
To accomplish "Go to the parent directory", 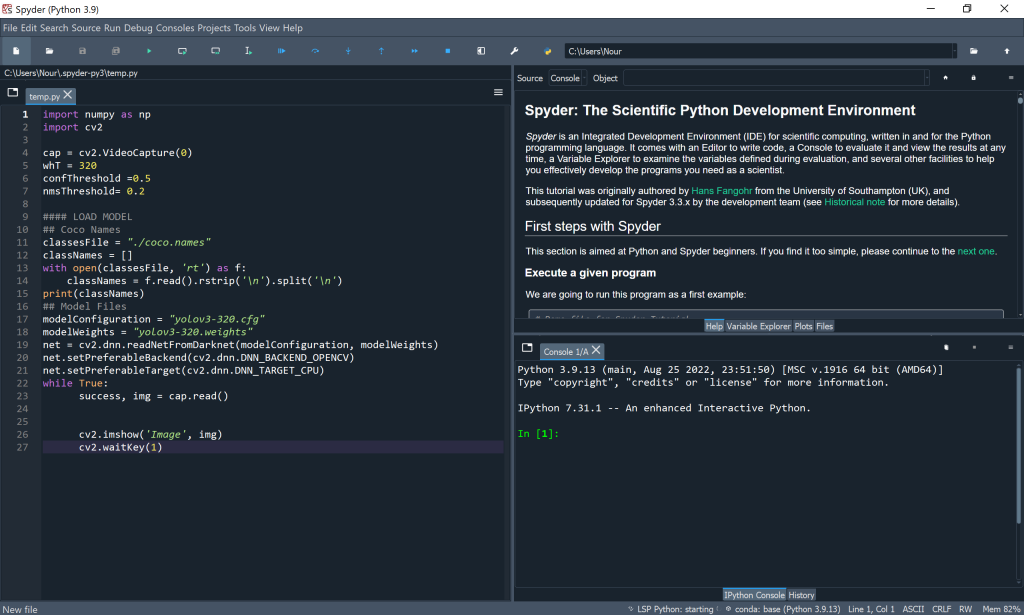I will [1006, 51].
